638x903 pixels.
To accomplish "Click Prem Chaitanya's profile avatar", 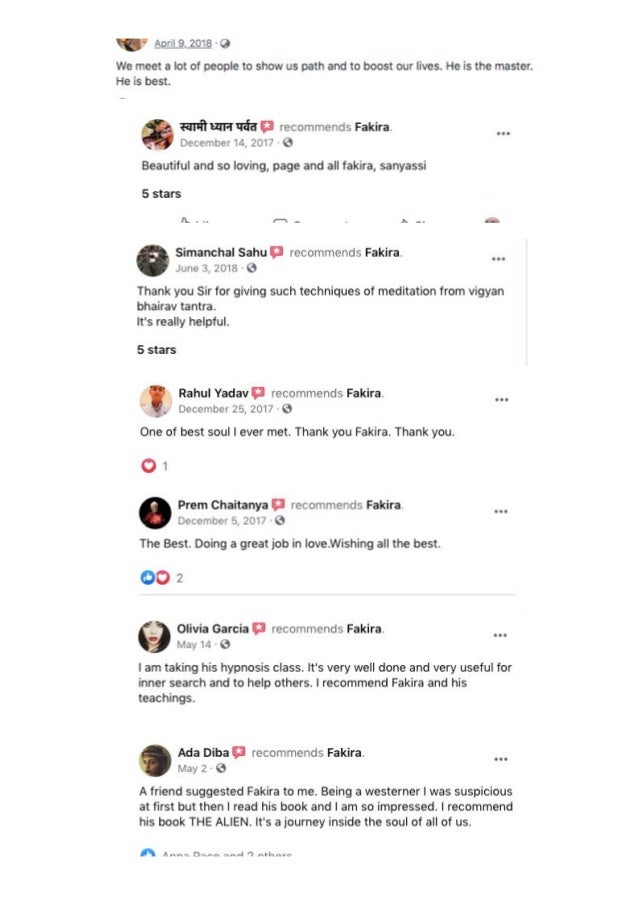I will click(x=155, y=512).
